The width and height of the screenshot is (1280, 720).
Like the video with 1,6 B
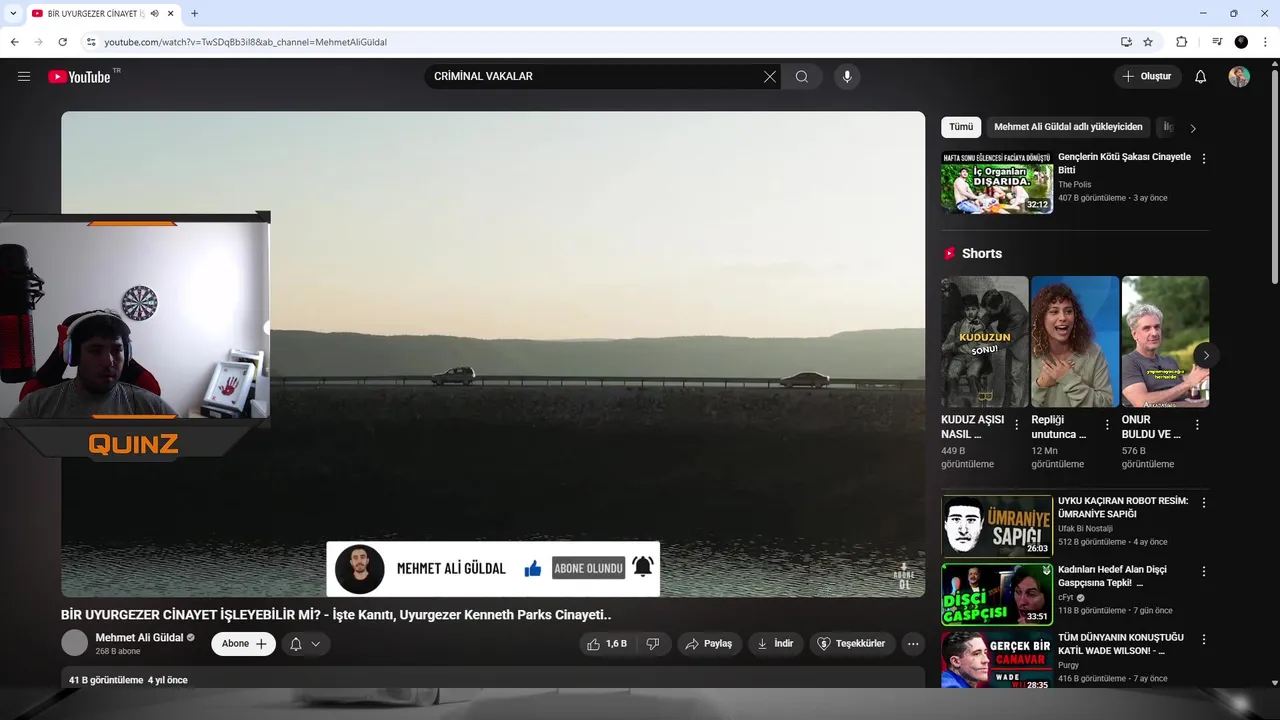pos(606,644)
